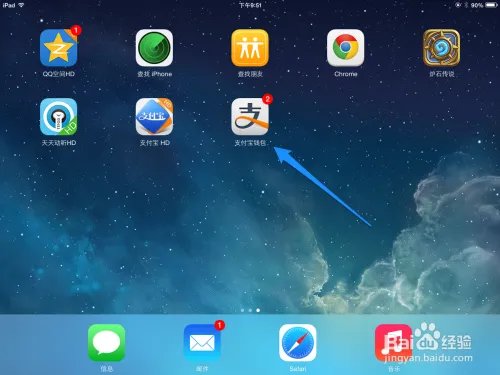The image size is (500, 375).
Task: Open the 支付宝钱包 app
Action: pos(250,117)
